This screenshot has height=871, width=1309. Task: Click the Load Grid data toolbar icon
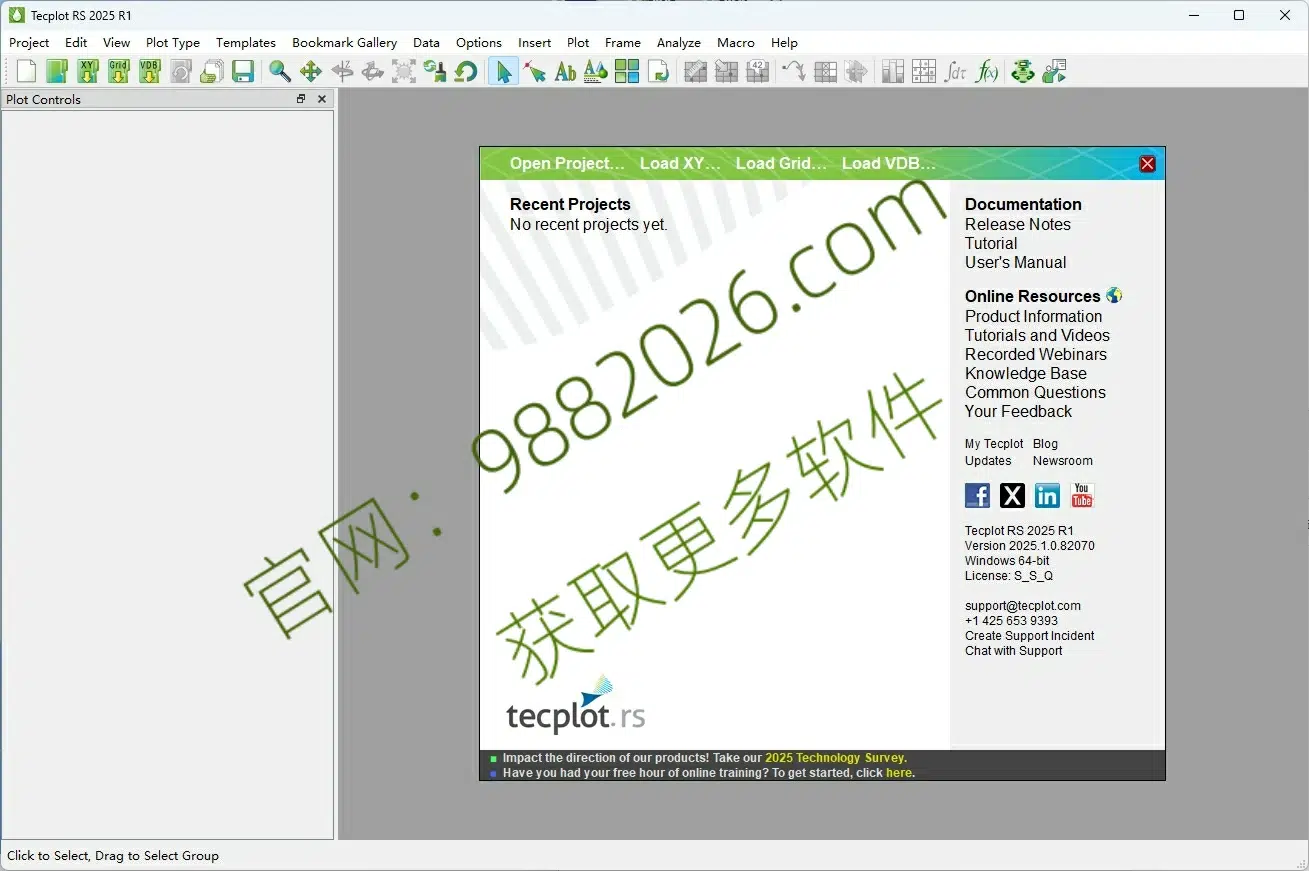click(119, 71)
